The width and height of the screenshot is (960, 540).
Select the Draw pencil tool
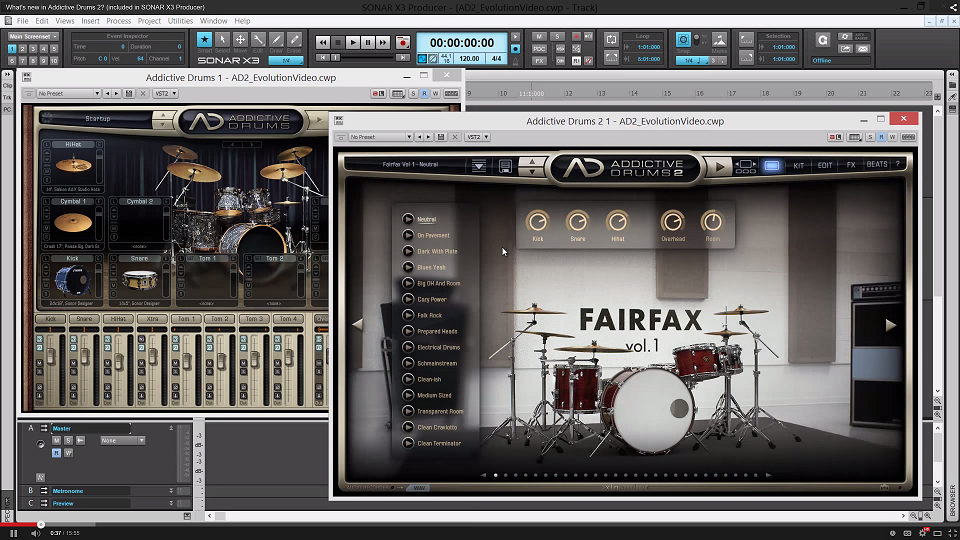pos(277,40)
